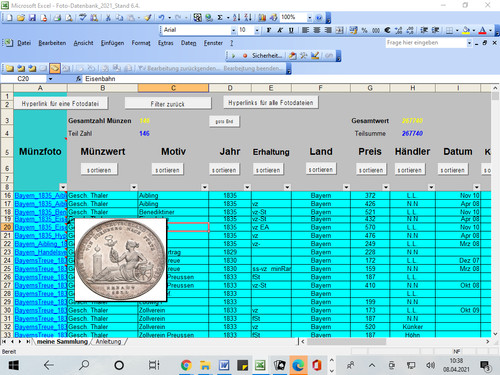This screenshot has width=500, height=375.
Task: Click 'Hyperlinks für alle Fotodateien' button
Action: pos(271,103)
